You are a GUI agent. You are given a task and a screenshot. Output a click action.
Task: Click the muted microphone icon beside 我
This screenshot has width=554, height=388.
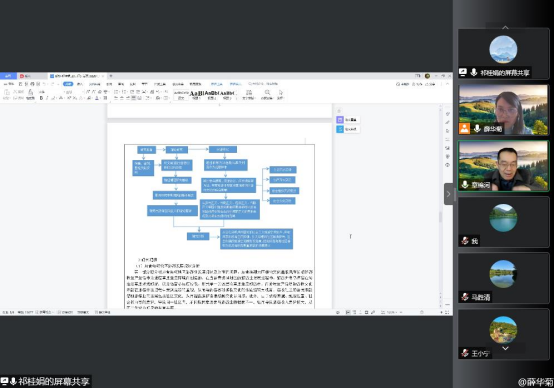[465, 241]
